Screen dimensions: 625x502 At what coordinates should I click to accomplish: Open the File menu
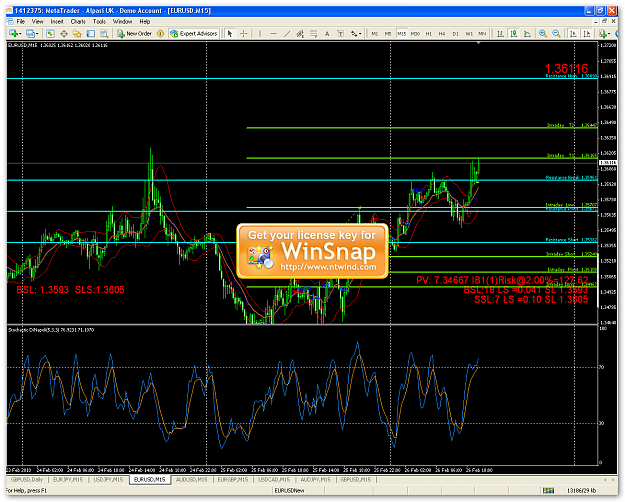[21, 22]
